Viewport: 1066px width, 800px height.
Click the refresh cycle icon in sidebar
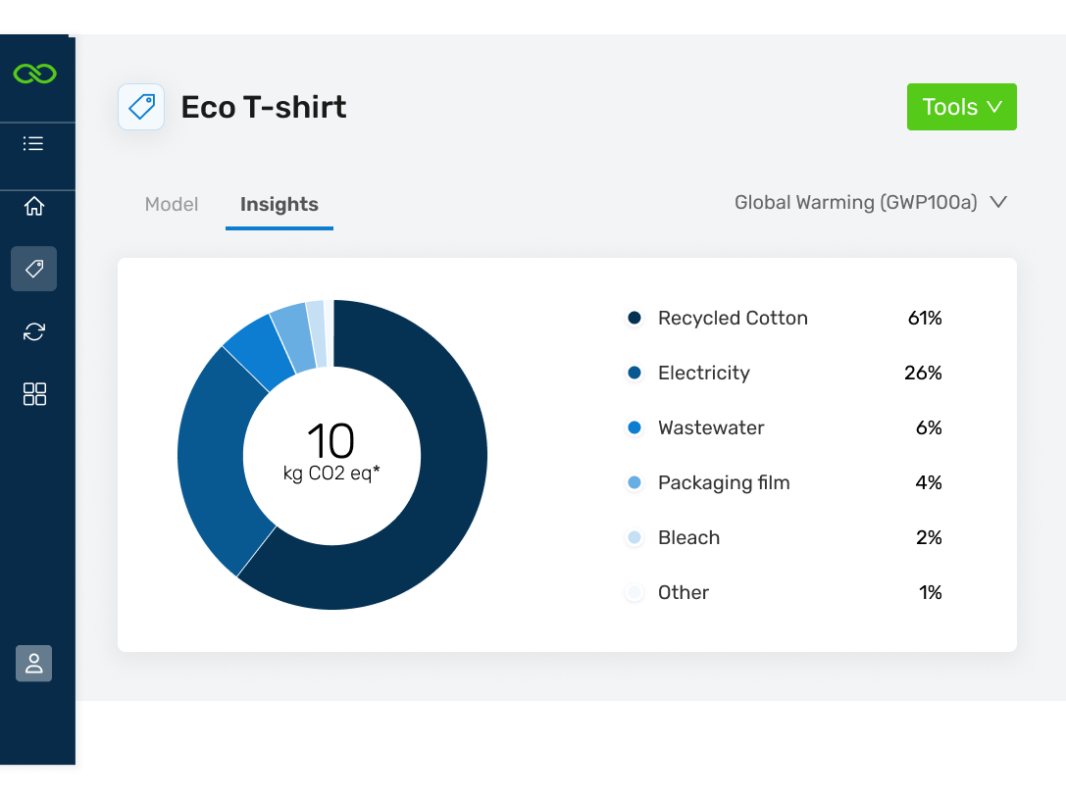34,332
